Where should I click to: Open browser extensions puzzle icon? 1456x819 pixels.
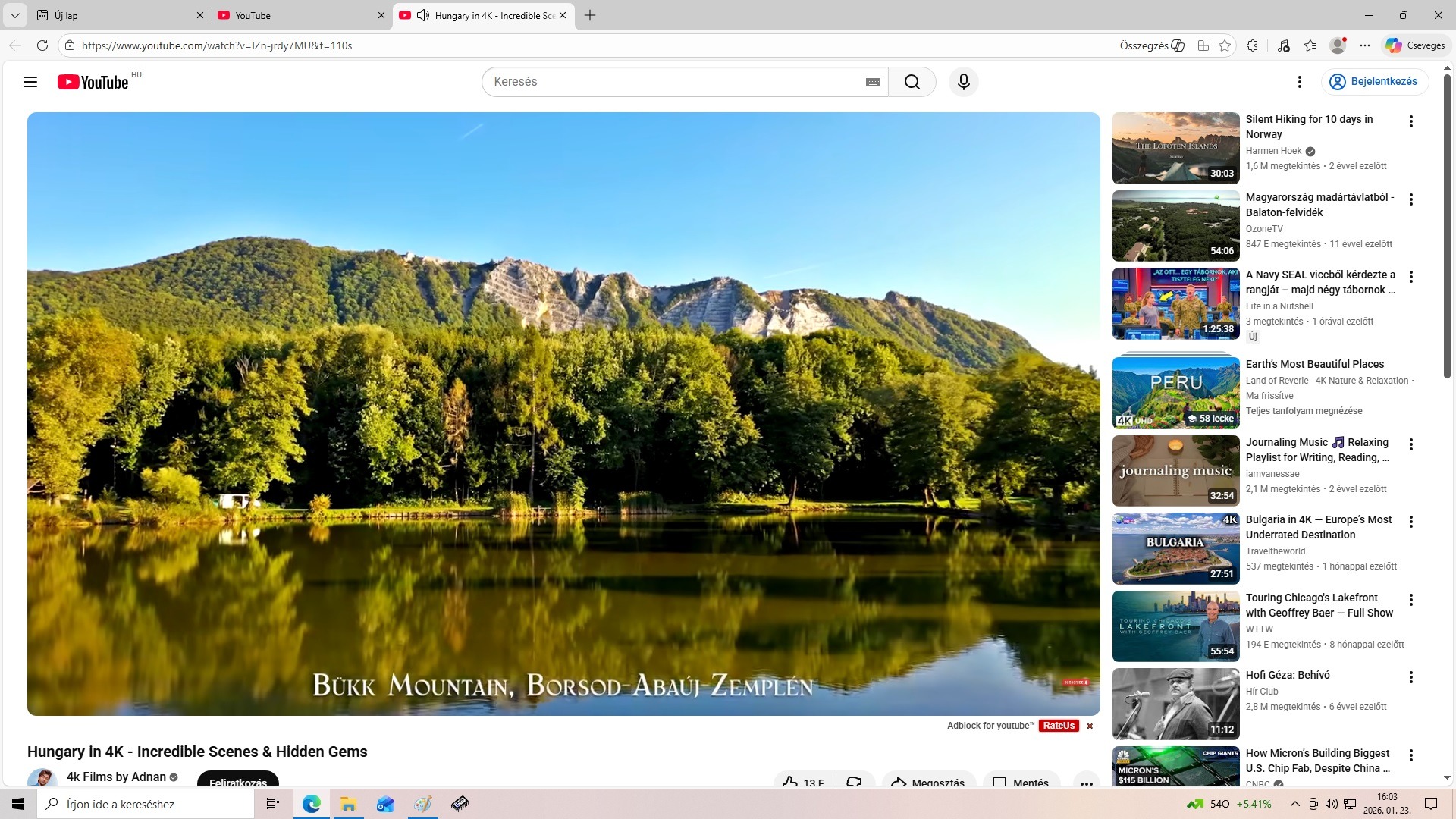point(1252,45)
